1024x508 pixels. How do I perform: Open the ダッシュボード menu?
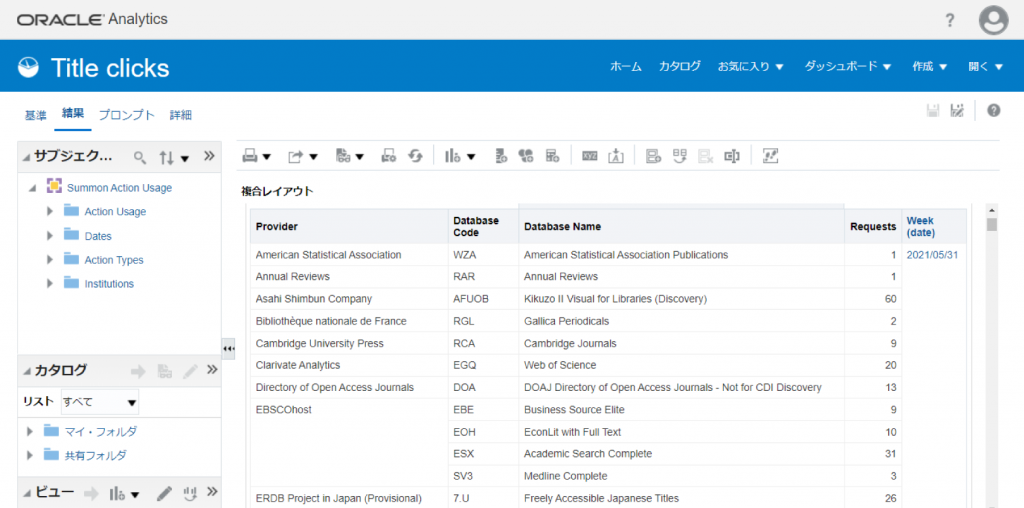tap(848, 67)
